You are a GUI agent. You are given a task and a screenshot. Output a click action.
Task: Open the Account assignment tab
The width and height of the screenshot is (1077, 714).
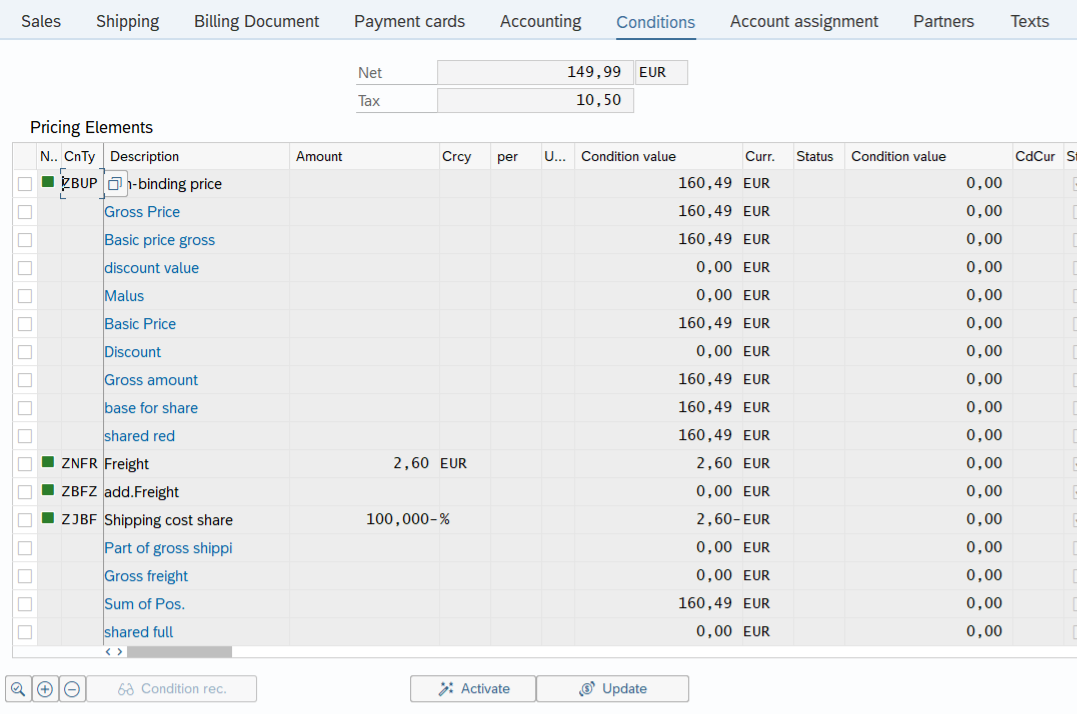click(x=804, y=21)
